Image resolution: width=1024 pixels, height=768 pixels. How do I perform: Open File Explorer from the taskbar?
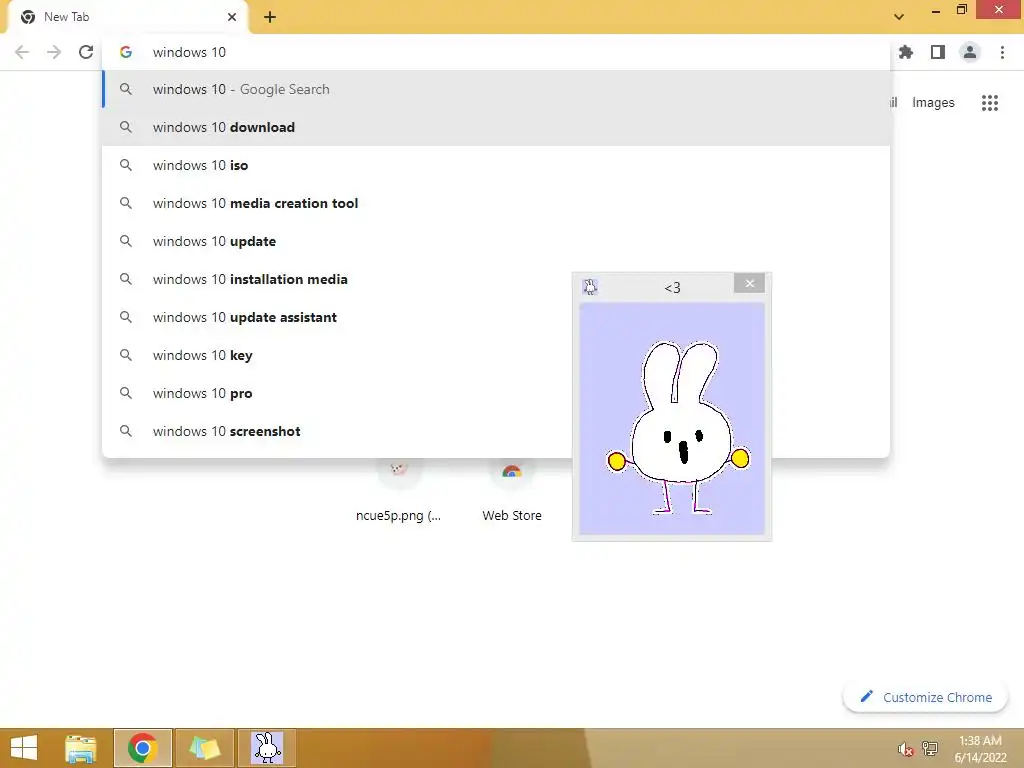(x=81, y=748)
